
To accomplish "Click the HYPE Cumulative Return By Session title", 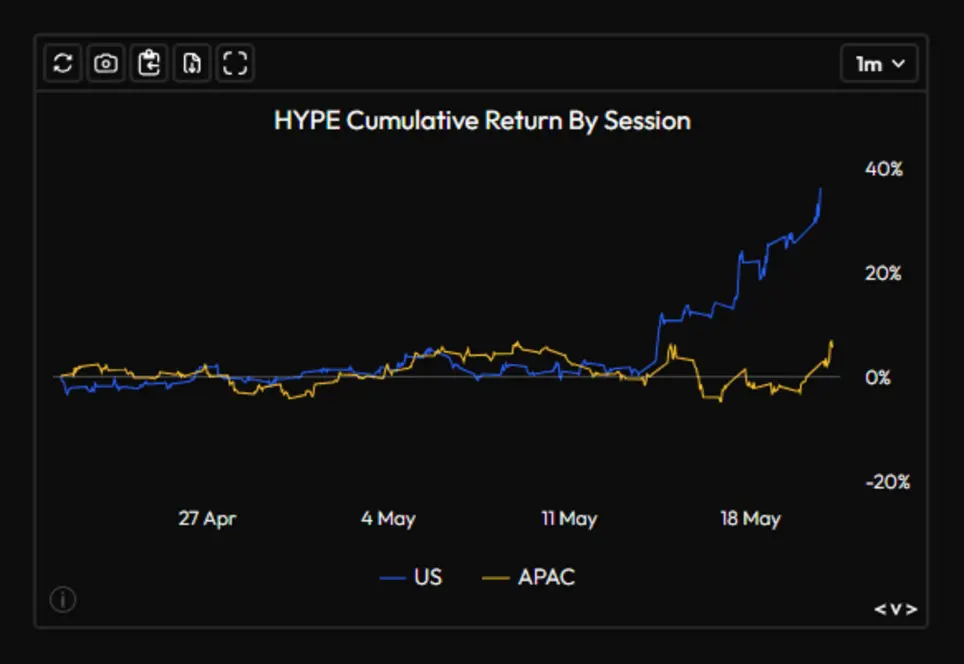I will click(x=482, y=121).
